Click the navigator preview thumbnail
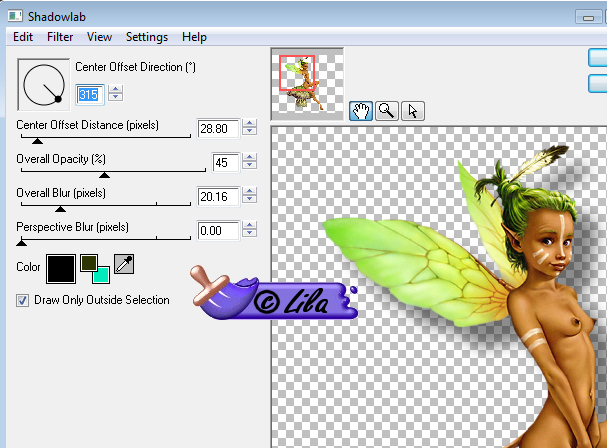The width and height of the screenshot is (607, 448). (307, 84)
